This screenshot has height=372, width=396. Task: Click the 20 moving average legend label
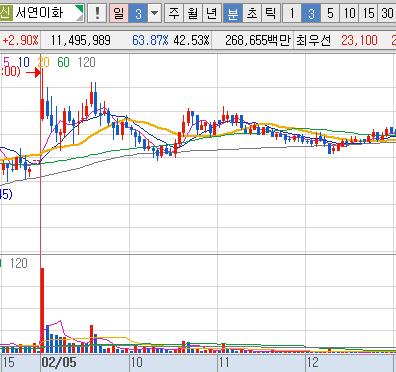(43, 62)
